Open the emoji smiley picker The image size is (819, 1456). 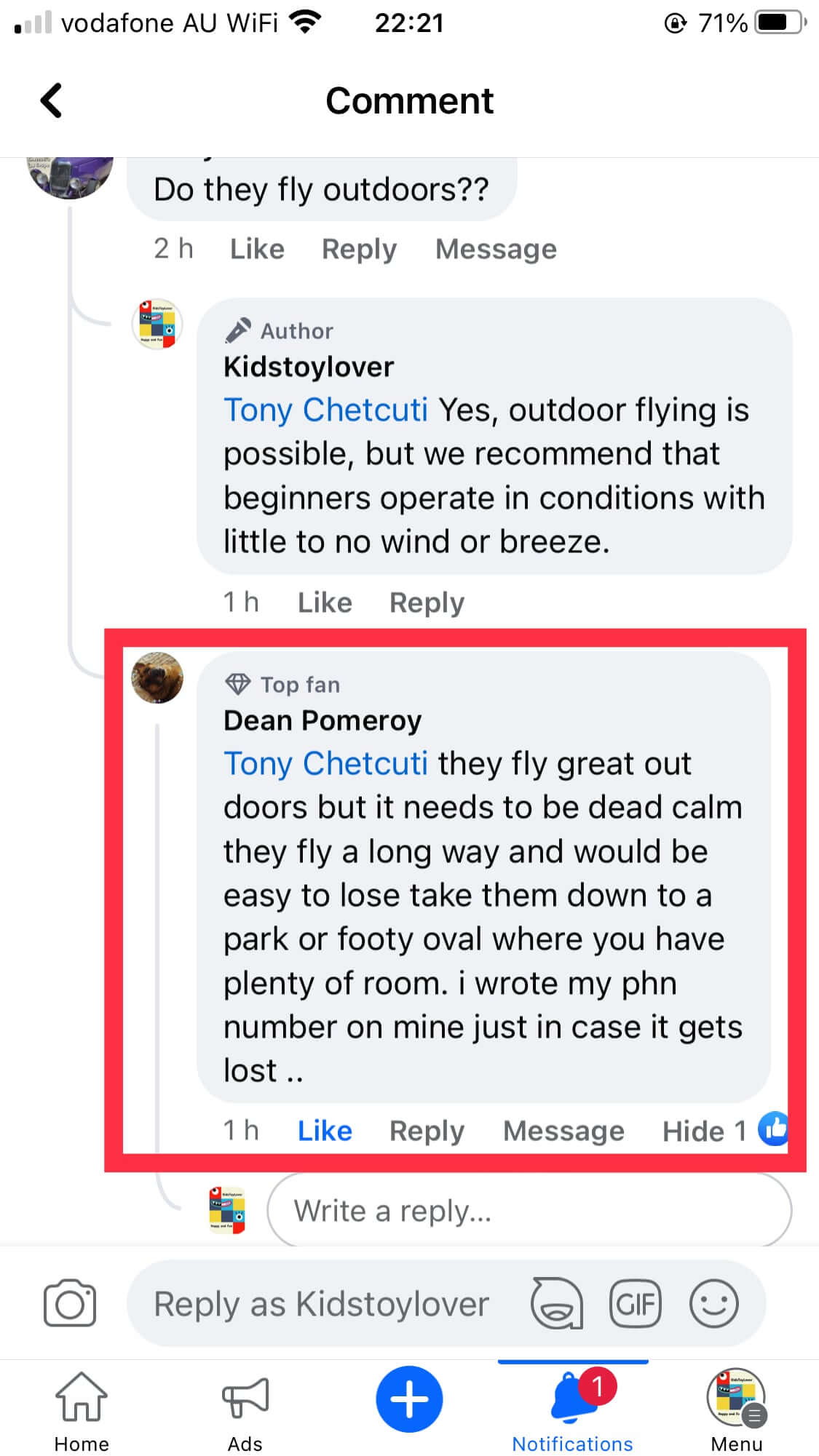coord(714,1303)
